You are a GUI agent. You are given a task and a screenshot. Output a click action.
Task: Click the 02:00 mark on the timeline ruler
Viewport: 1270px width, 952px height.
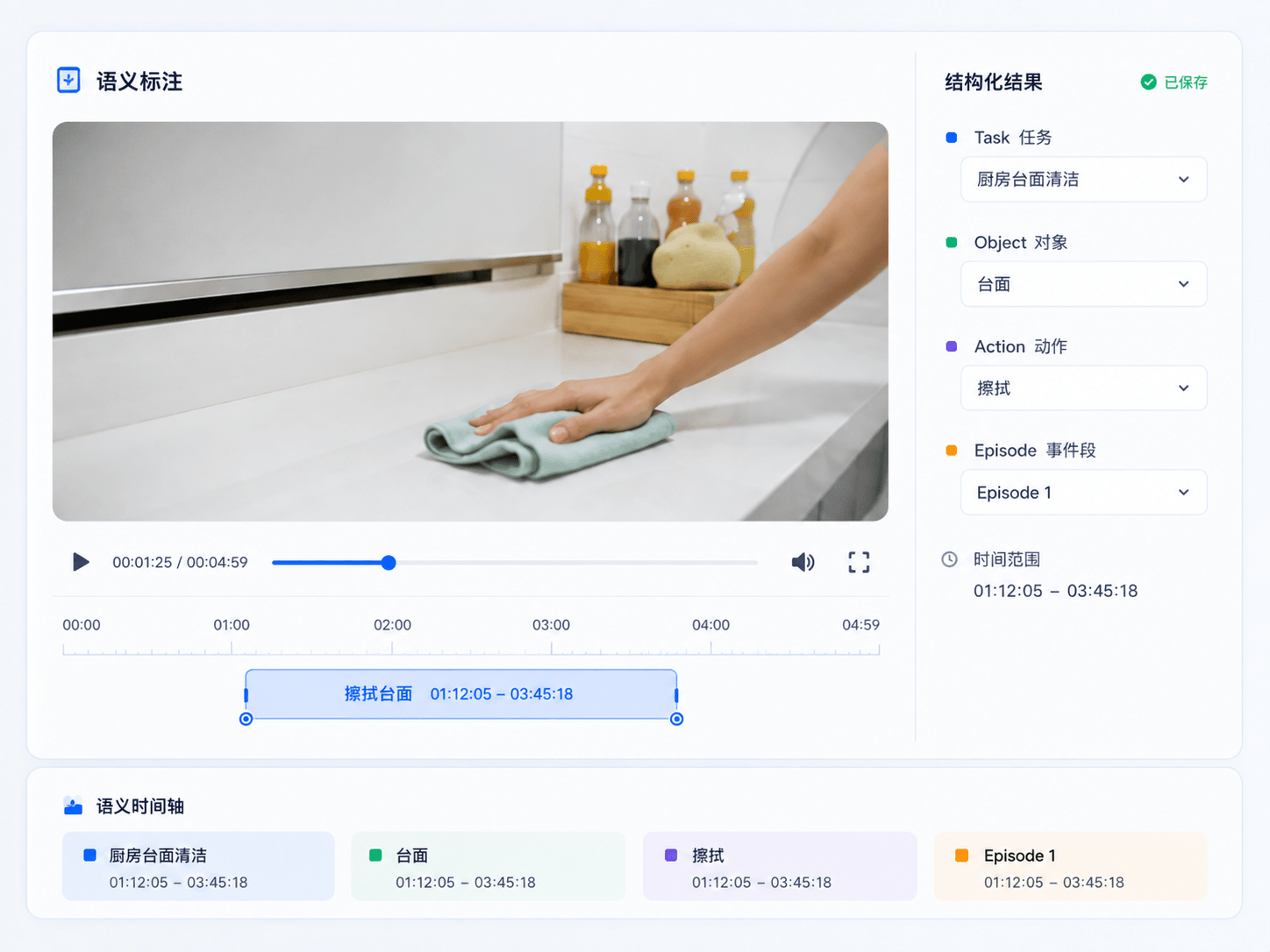(392, 625)
